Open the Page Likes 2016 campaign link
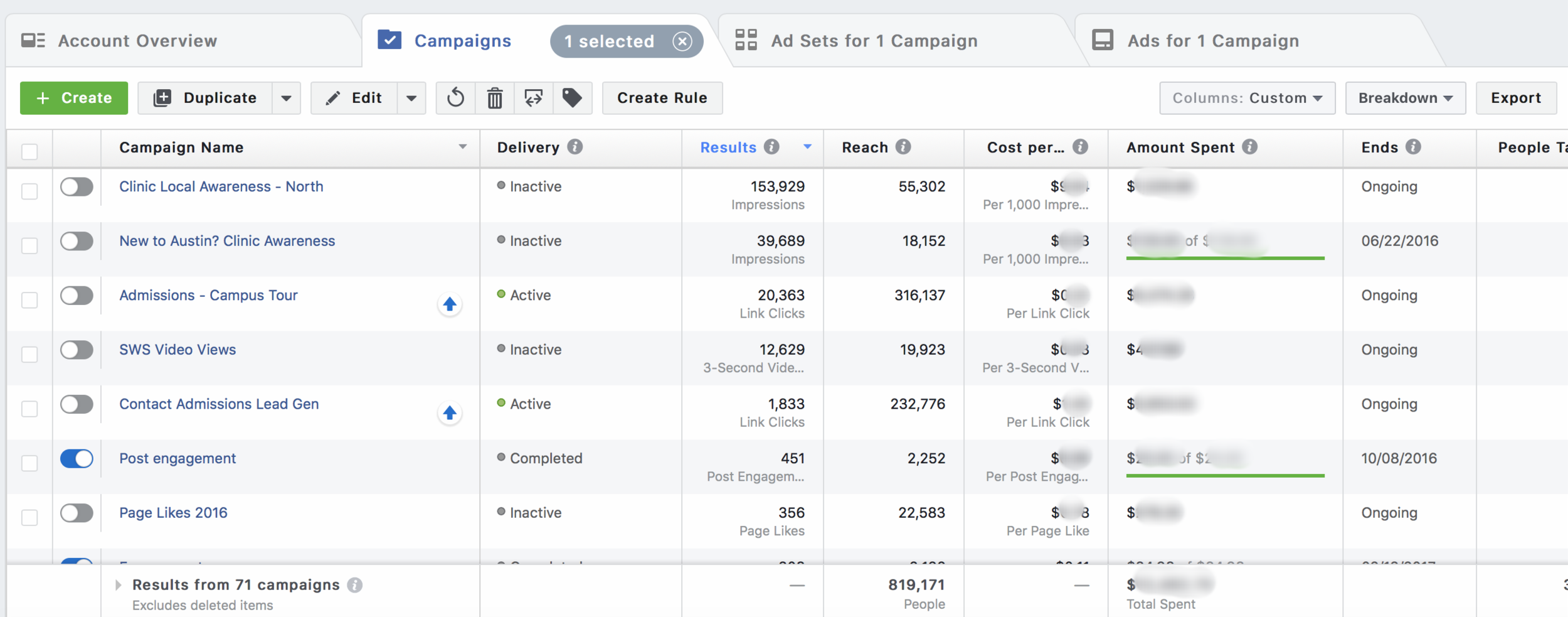The image size is (1568, 617). coord(173,513)
